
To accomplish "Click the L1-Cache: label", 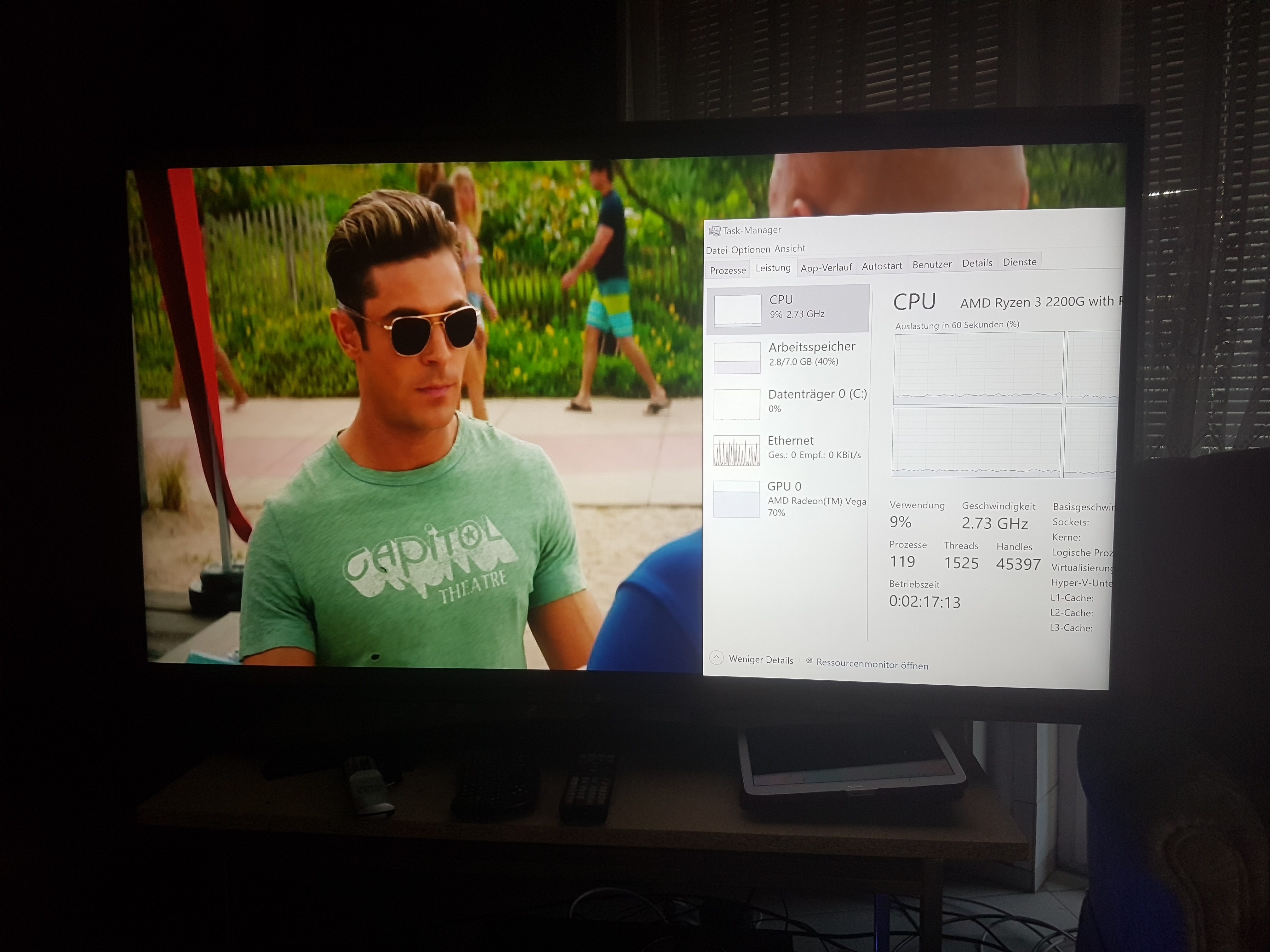I will tap(1072, 598).
